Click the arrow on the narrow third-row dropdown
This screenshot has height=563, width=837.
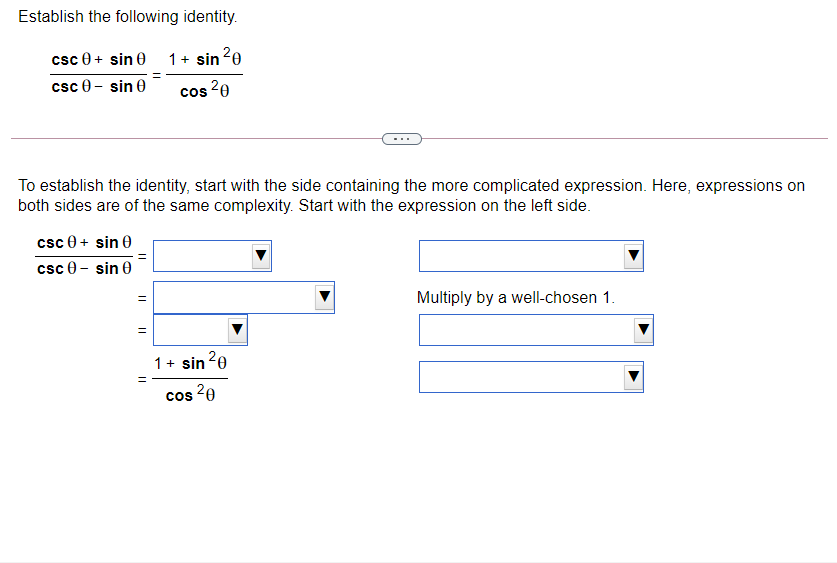[x=238, y=329]
